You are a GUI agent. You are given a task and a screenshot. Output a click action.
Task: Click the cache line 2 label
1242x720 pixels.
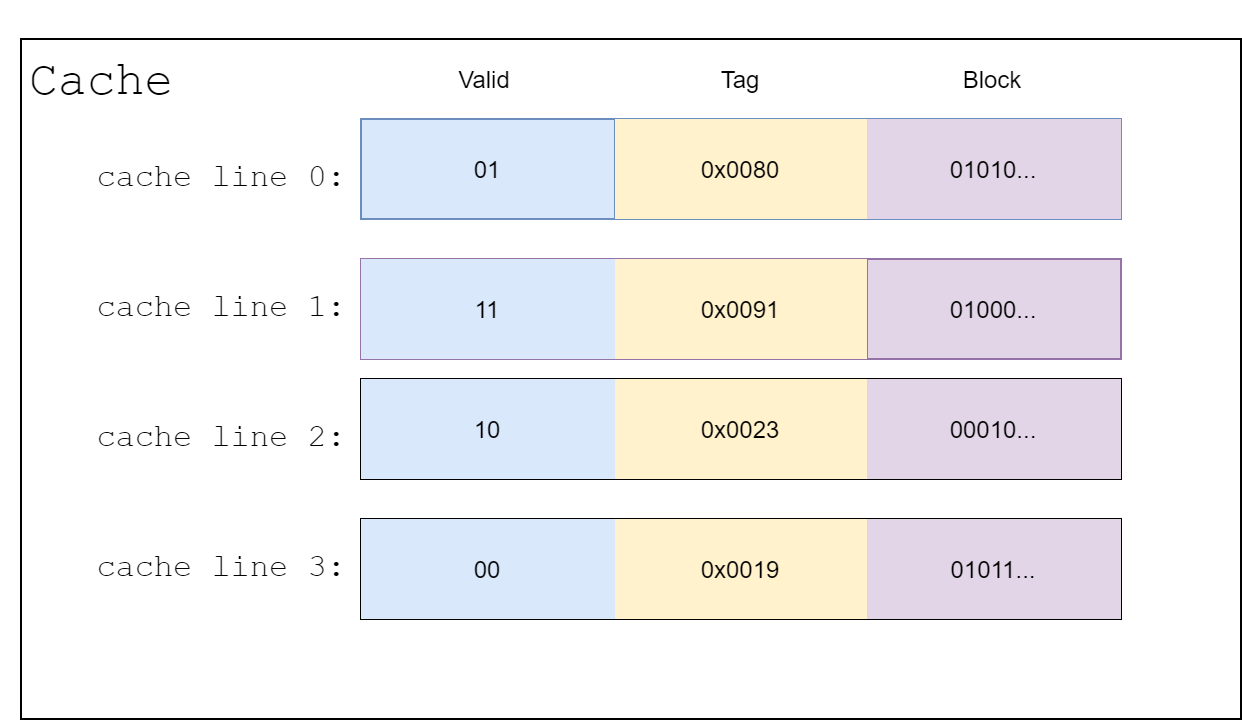220,438
